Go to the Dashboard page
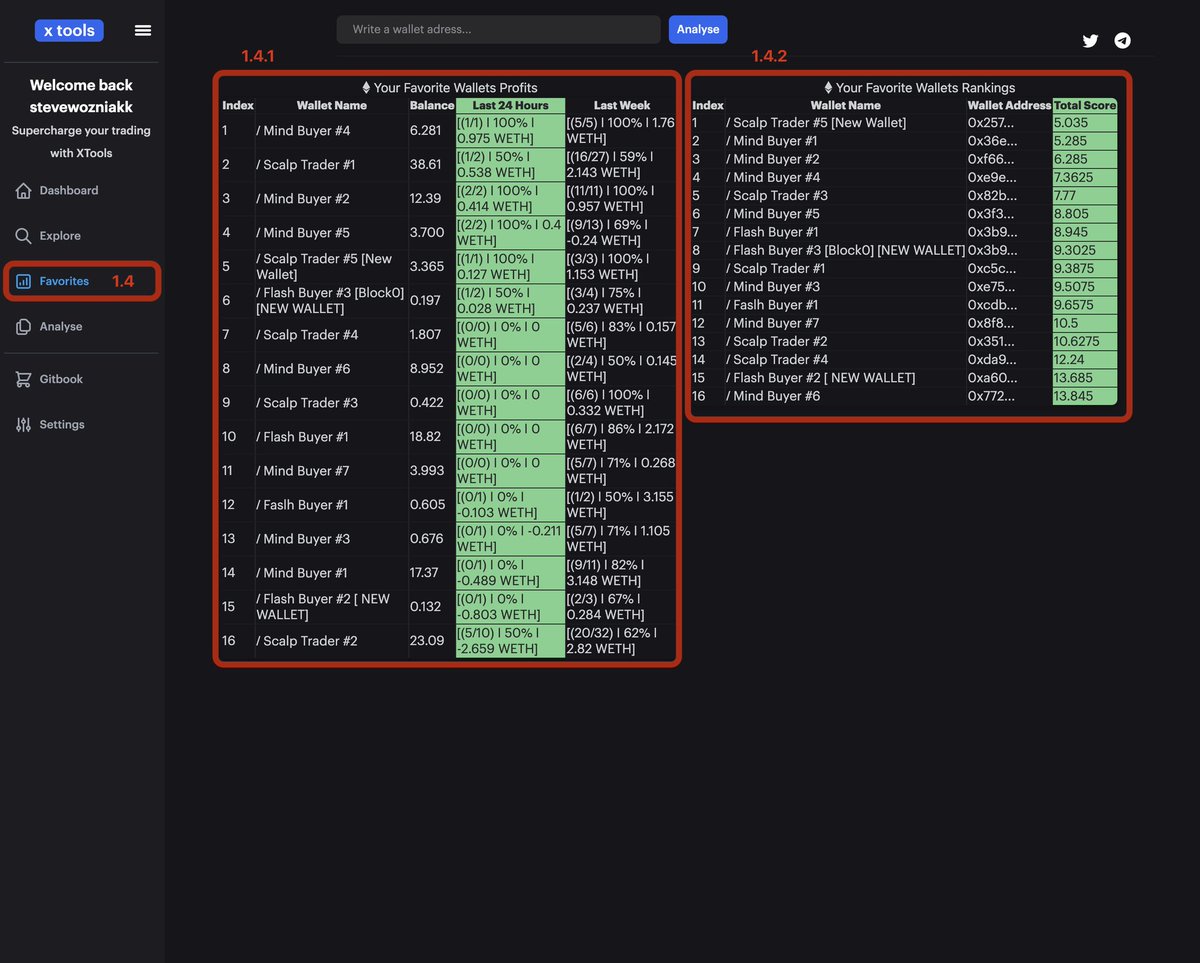This screenshot has height=963, width=1200. point(69,190)
